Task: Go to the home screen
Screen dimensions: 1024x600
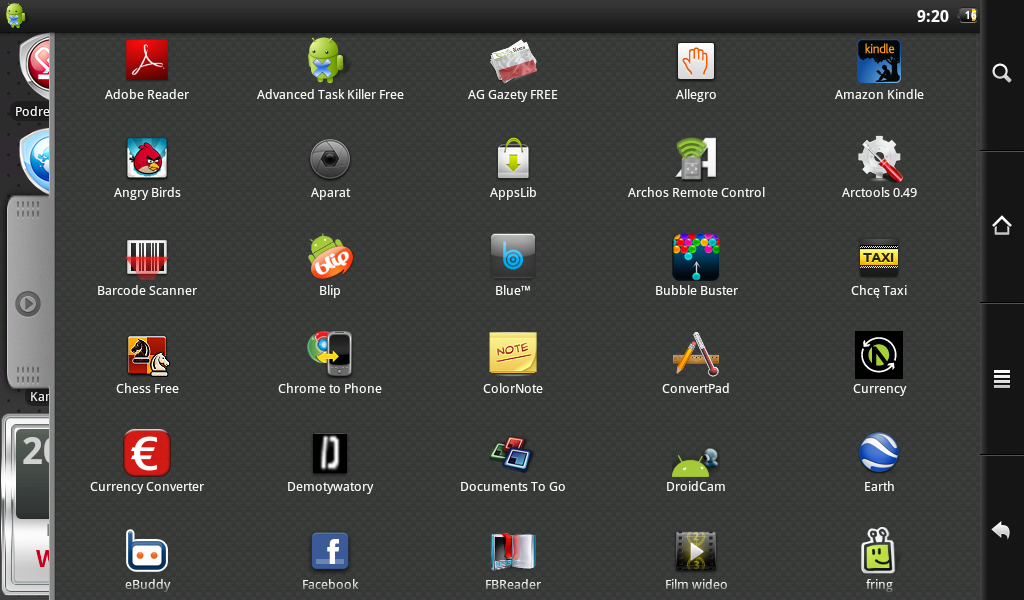Action: click(x=1002, y=225)
